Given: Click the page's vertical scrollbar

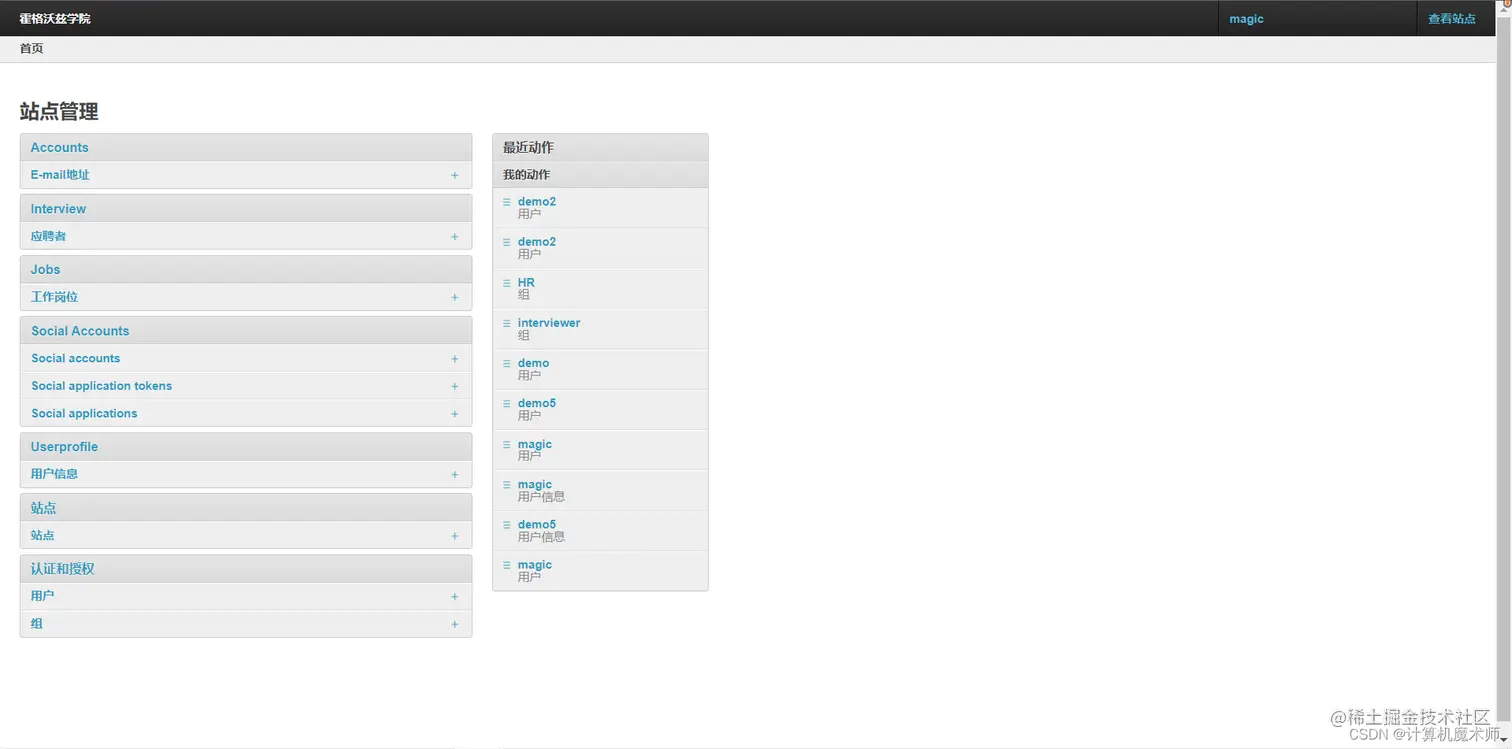Looking at the screenshot, I should [x=1503, y=370].
